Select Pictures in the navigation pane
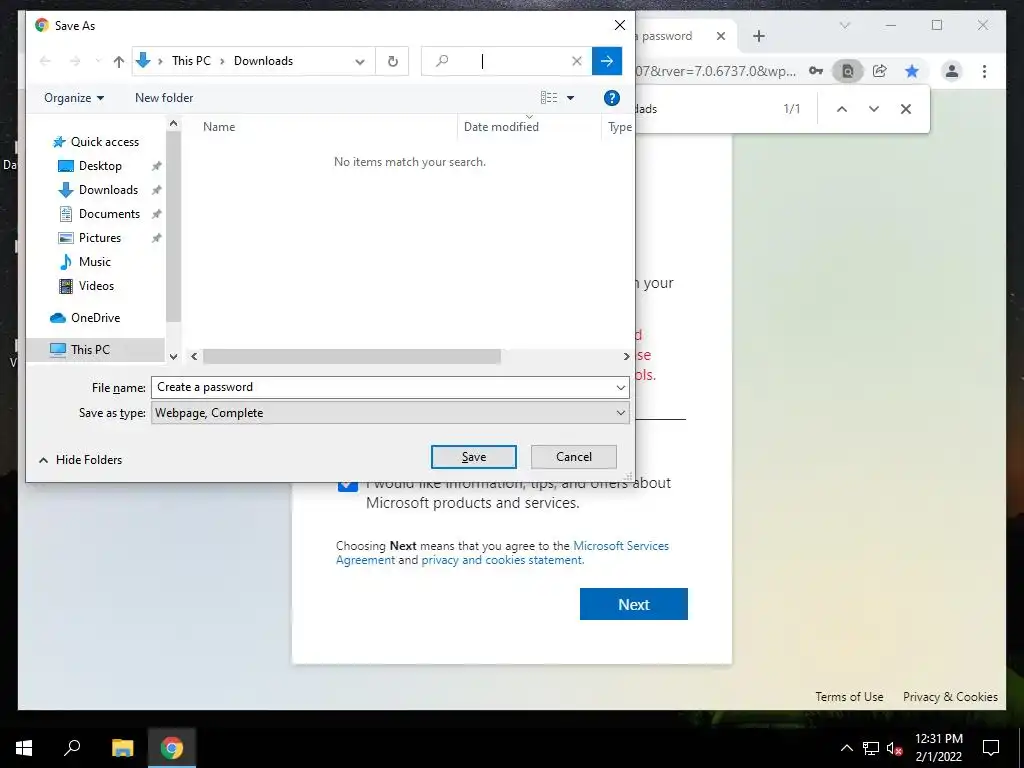 point(91,238)
